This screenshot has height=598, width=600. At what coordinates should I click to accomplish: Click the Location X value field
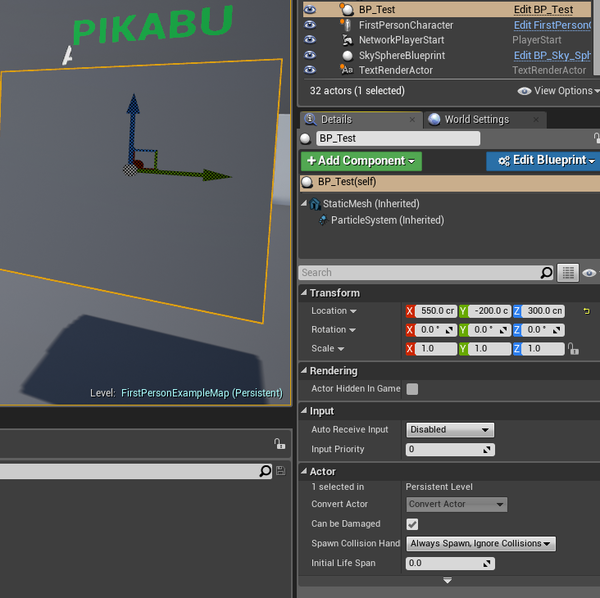436,311
